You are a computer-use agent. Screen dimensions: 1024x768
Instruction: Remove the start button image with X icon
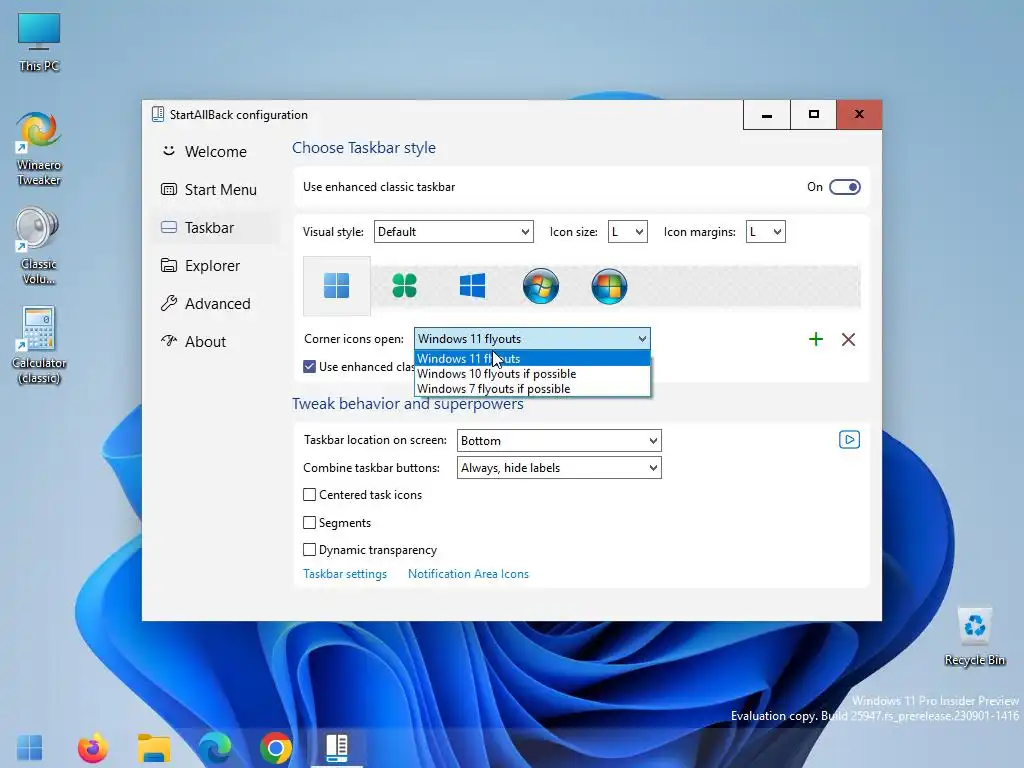(x=848, y=339)
